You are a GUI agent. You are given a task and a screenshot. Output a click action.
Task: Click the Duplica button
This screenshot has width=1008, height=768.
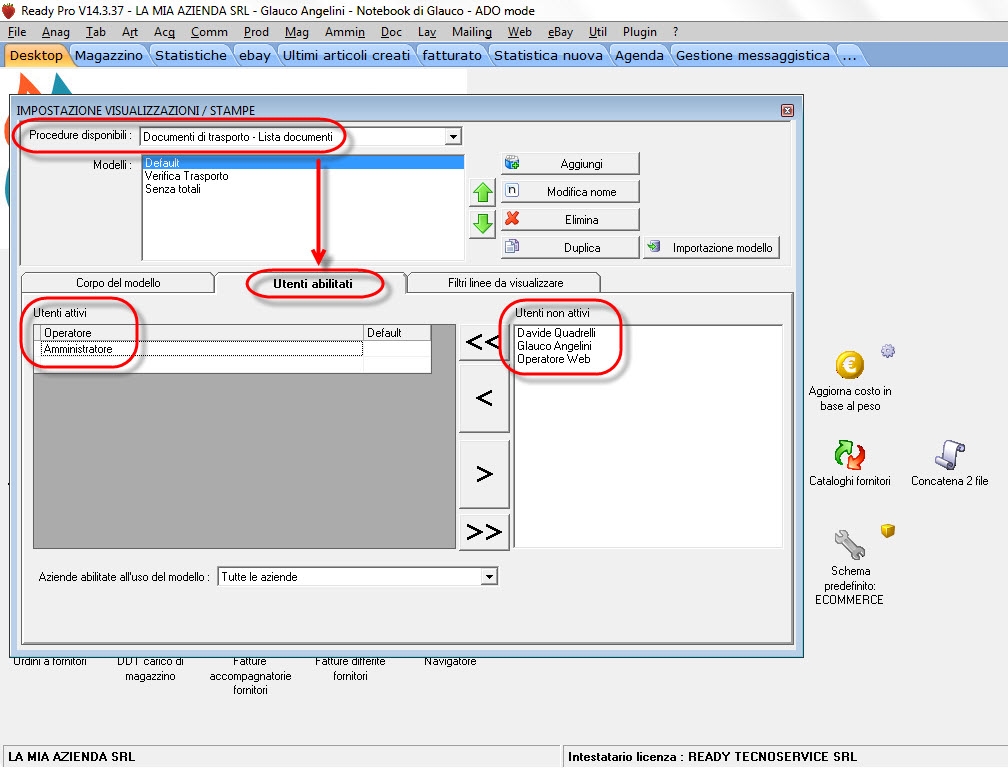[570, 247]
